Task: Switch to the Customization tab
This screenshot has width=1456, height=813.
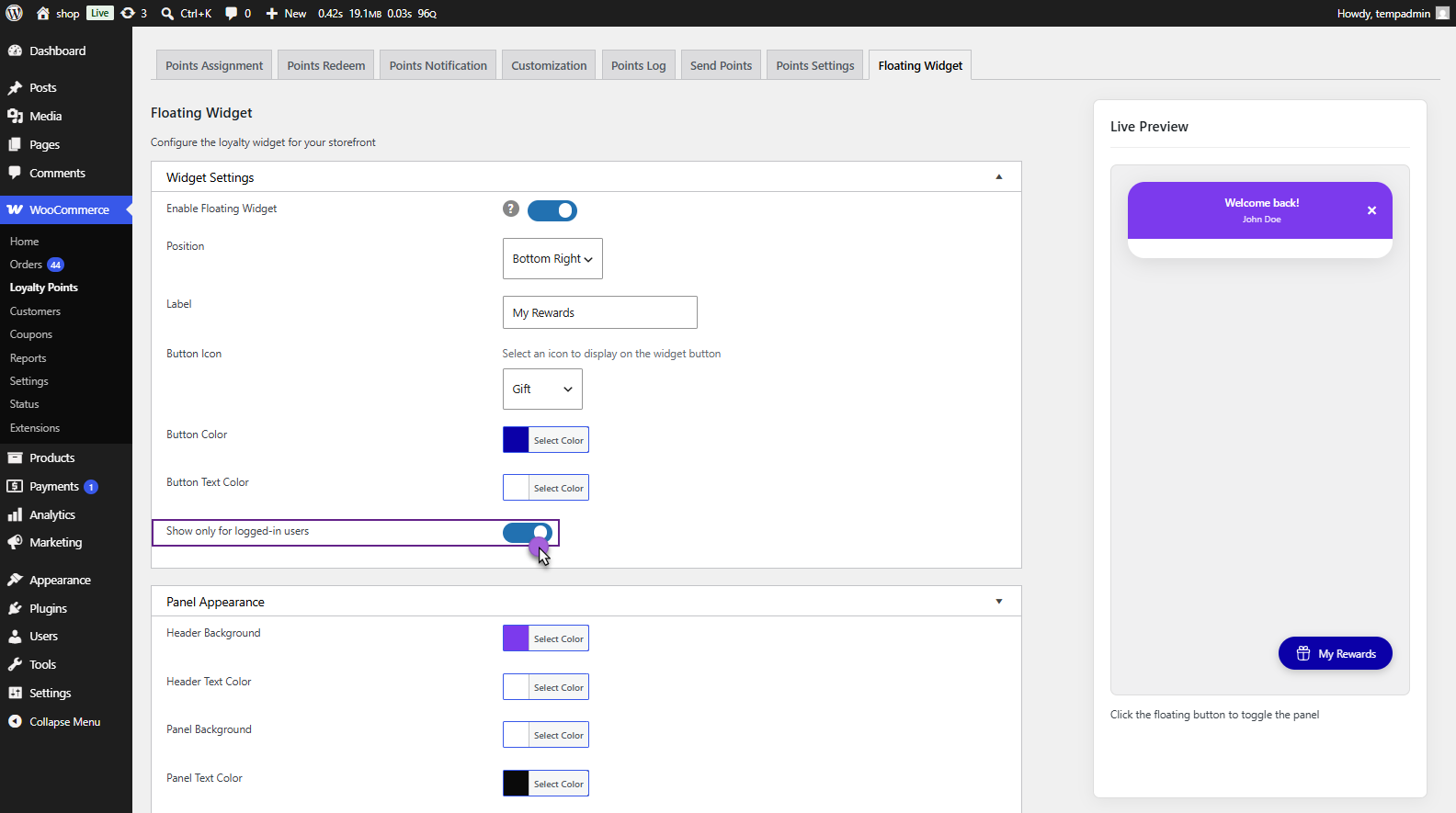Action: click(x=549, y=65)
